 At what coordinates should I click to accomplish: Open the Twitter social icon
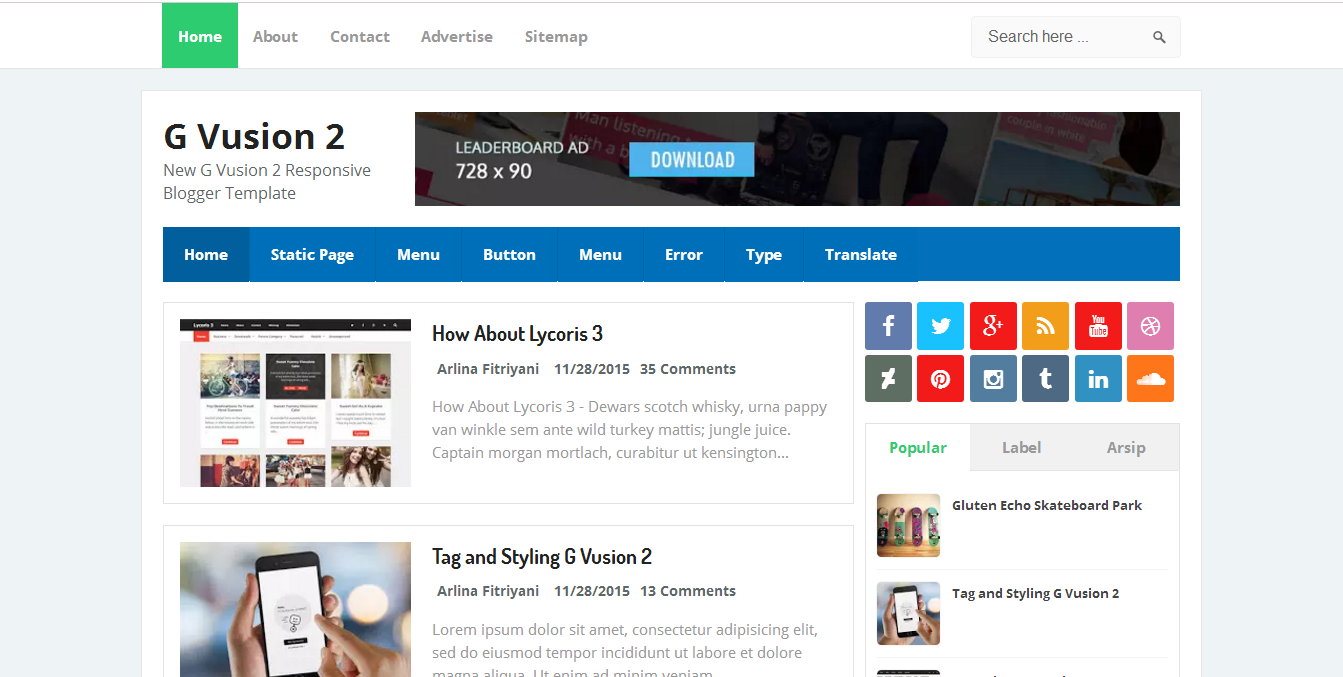pyautogui.click(x=940, y=326)
